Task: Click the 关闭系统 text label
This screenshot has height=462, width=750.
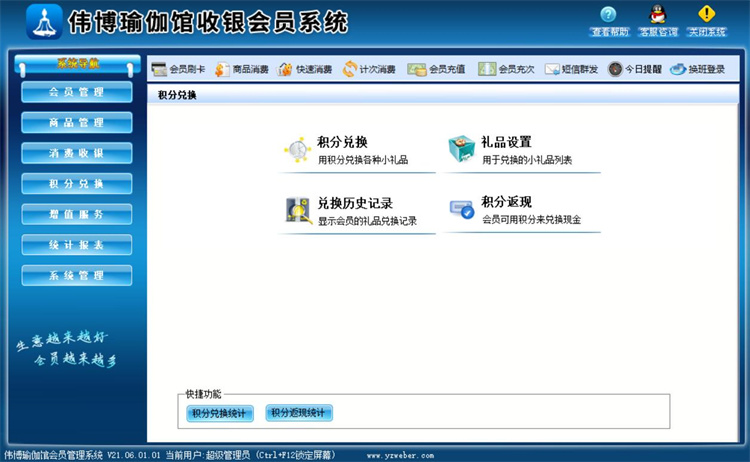Action: point(707,32)
